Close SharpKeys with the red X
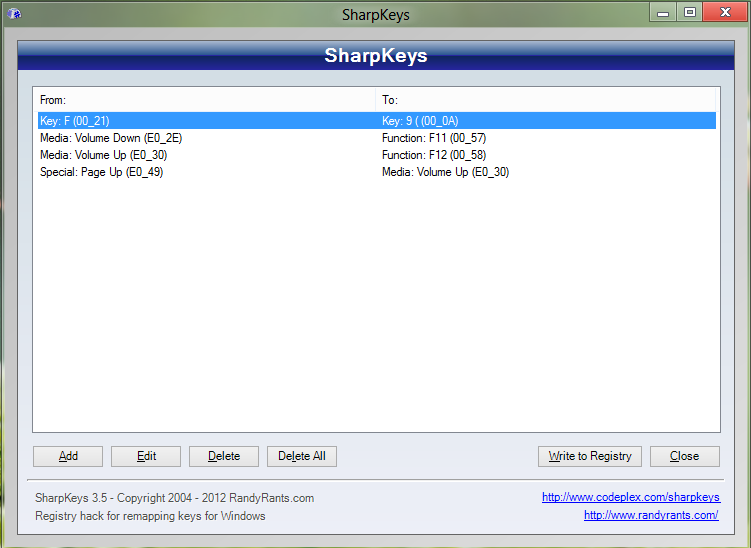 pyautogui.click(x=725, y=12)
